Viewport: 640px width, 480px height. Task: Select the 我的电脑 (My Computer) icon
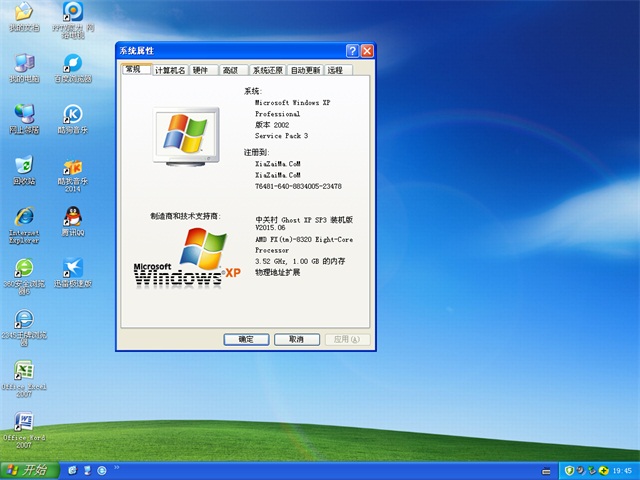click(x=23, y=62)
